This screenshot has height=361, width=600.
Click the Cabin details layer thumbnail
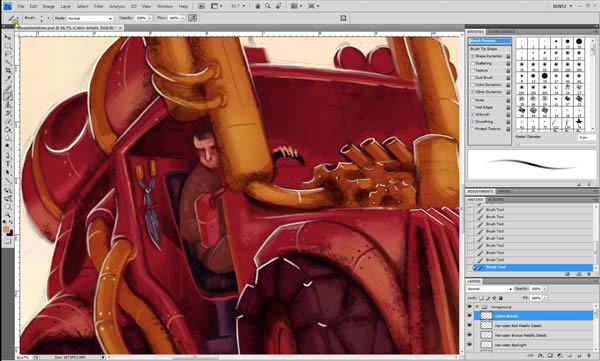[x=486, y=316]
